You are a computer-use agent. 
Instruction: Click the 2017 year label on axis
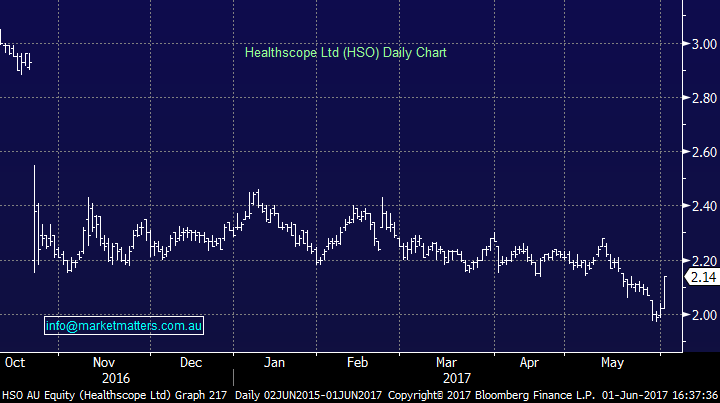click(x=457, y=378)
